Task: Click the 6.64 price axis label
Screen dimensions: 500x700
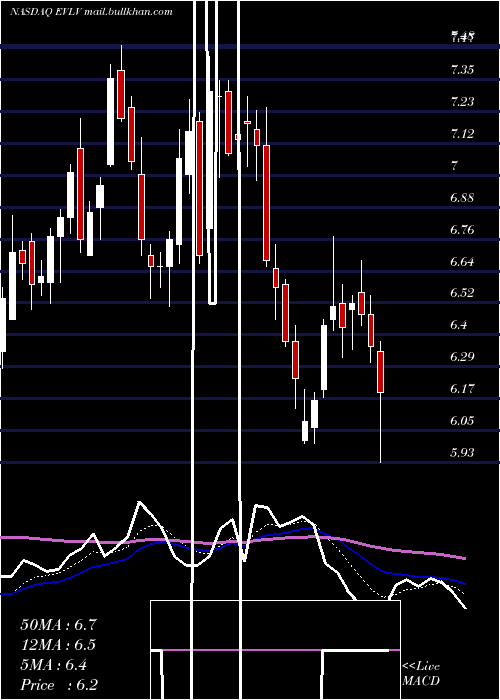Action: pyautogui.click(x=462, y=261)
